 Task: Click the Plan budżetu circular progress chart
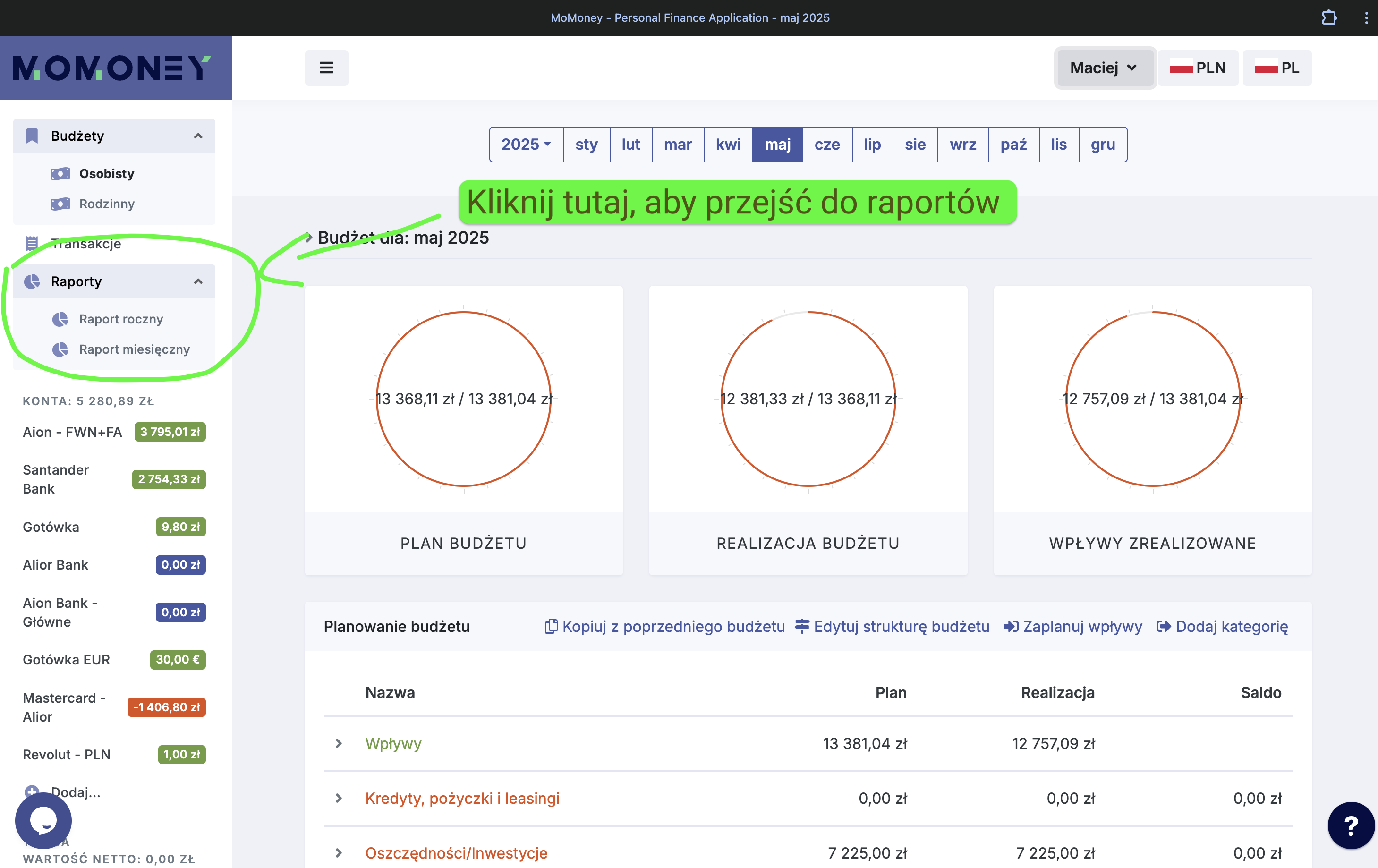pyautogui.click(x=464, y=399)
